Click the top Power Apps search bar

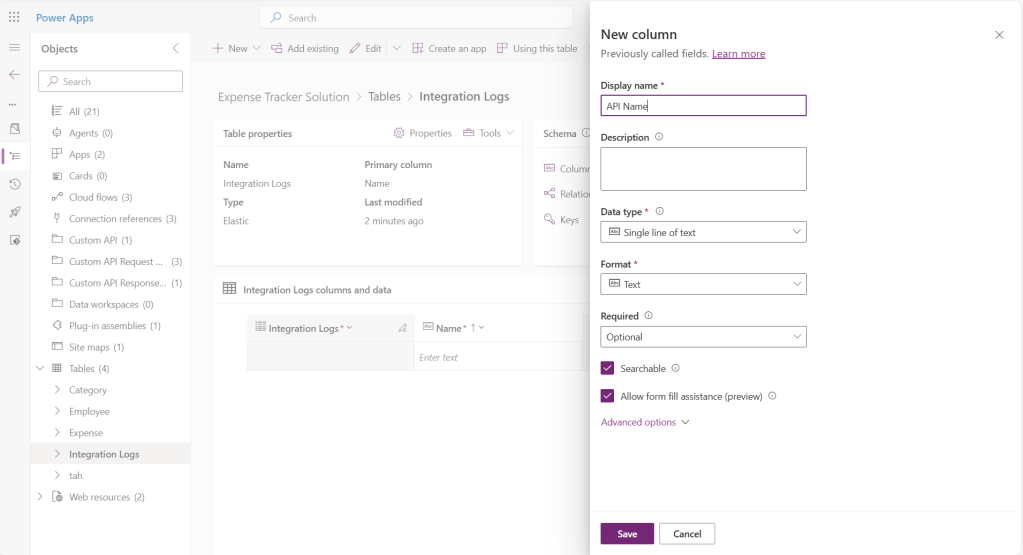coord(416,18)
